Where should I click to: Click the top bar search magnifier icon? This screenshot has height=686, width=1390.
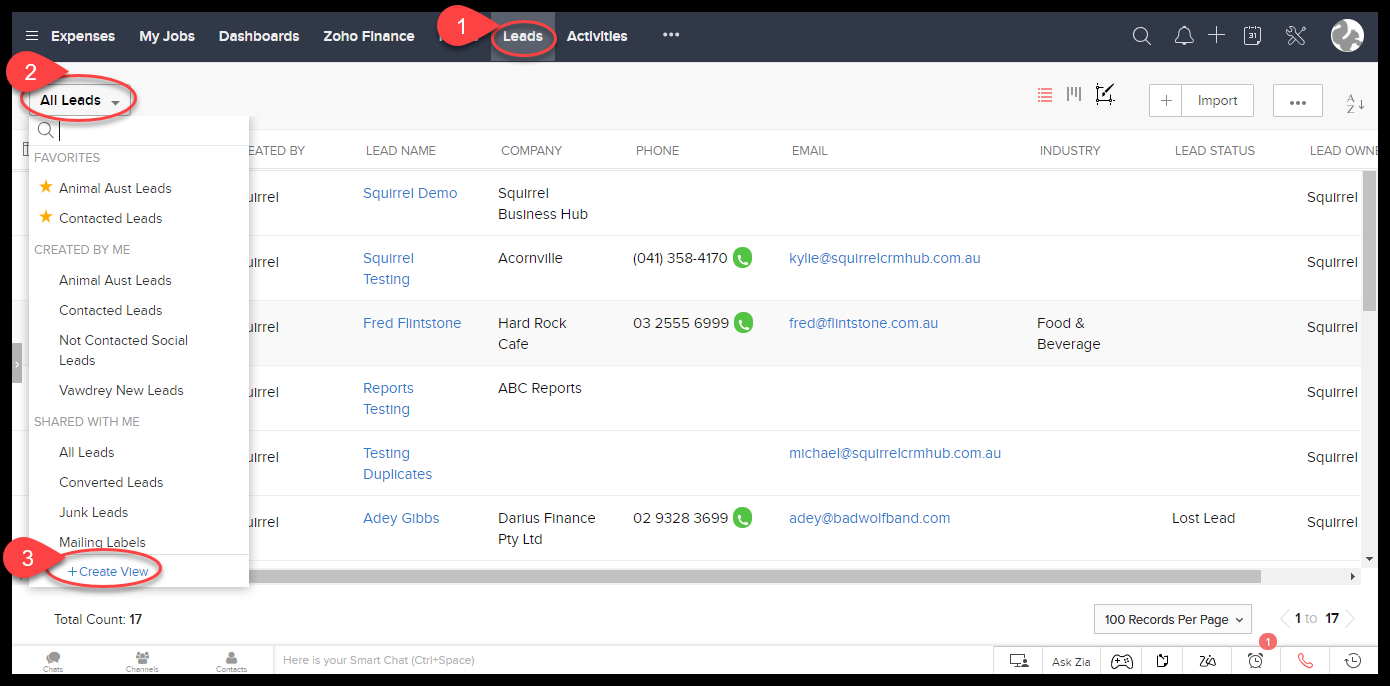[1141, 36]
